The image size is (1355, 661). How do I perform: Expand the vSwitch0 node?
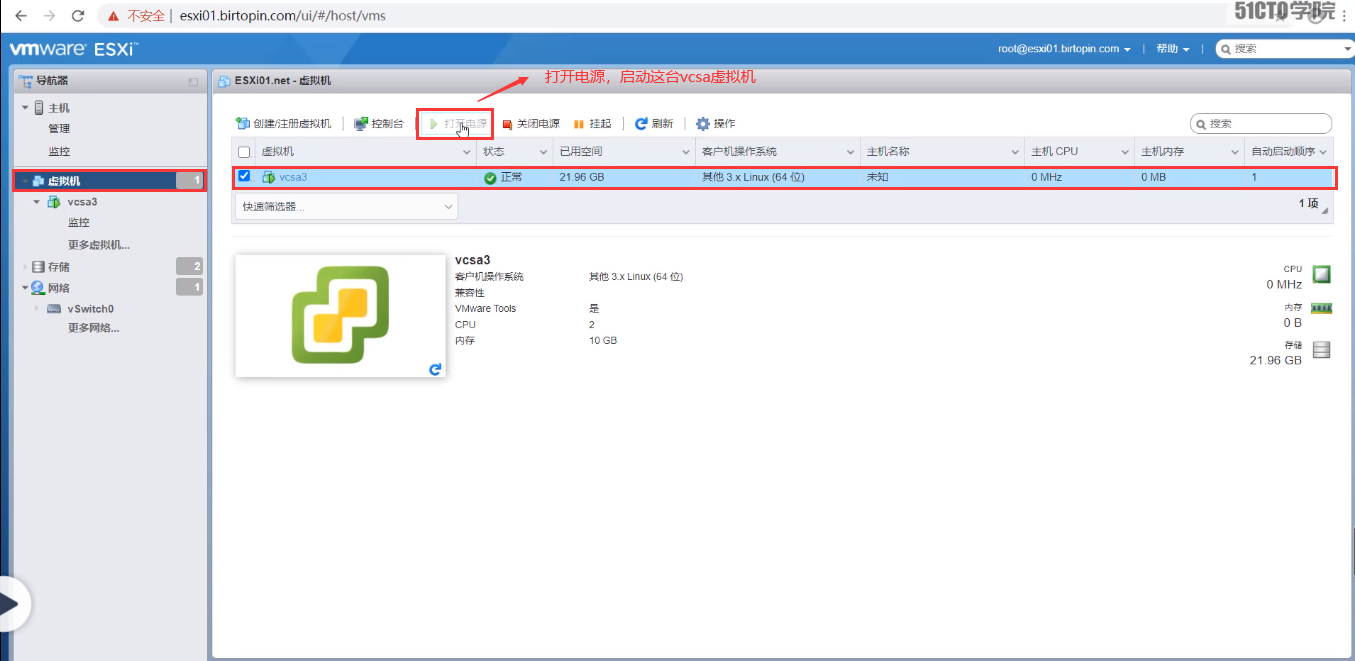coord(37,308)
